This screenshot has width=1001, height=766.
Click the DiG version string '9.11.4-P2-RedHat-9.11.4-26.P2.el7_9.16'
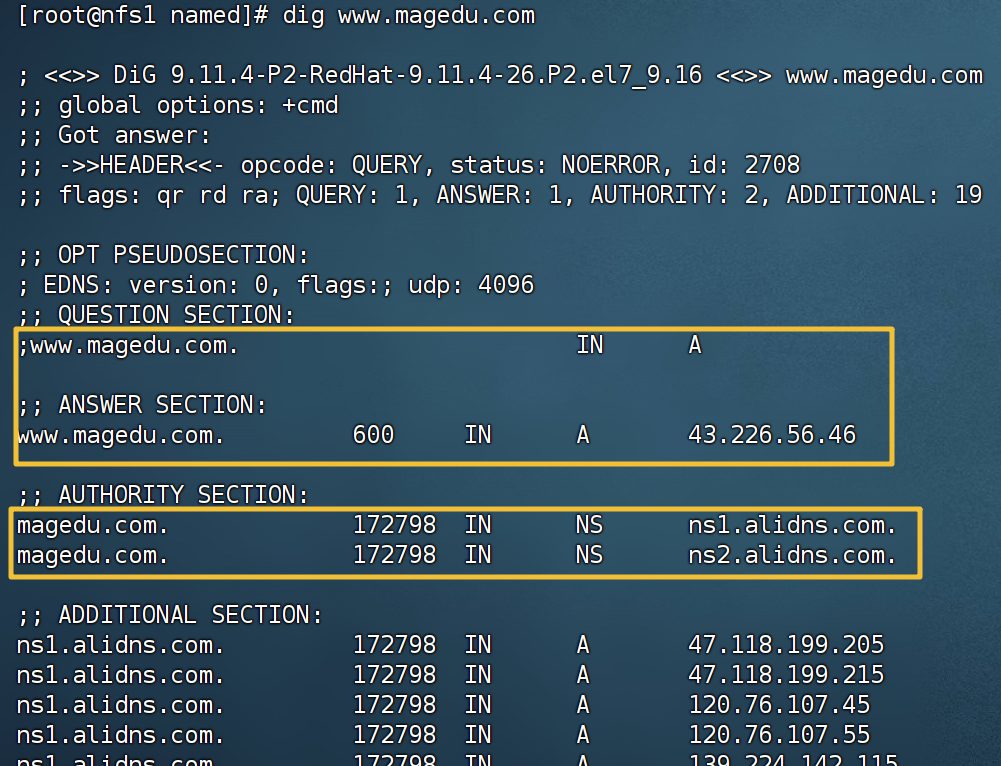tap(436, 75)
